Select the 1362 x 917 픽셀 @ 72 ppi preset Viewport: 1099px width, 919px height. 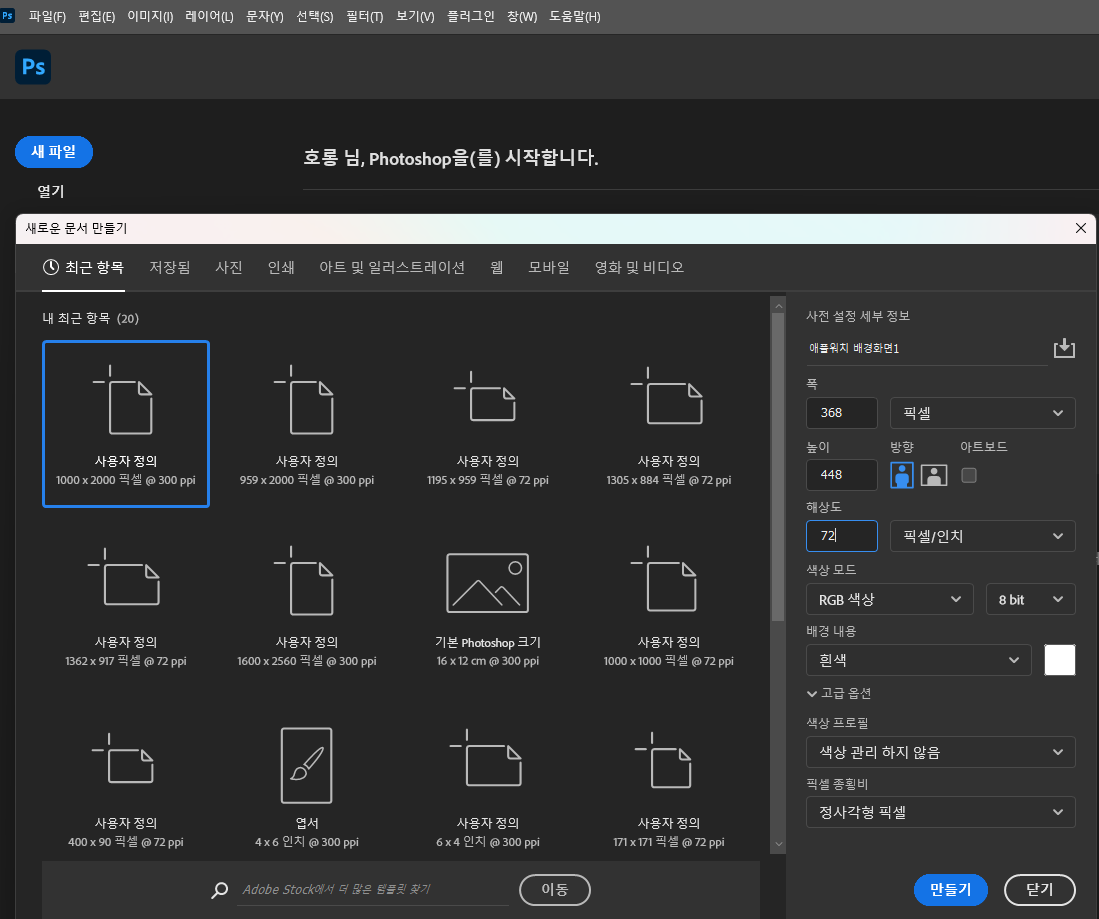pos(126,605)
